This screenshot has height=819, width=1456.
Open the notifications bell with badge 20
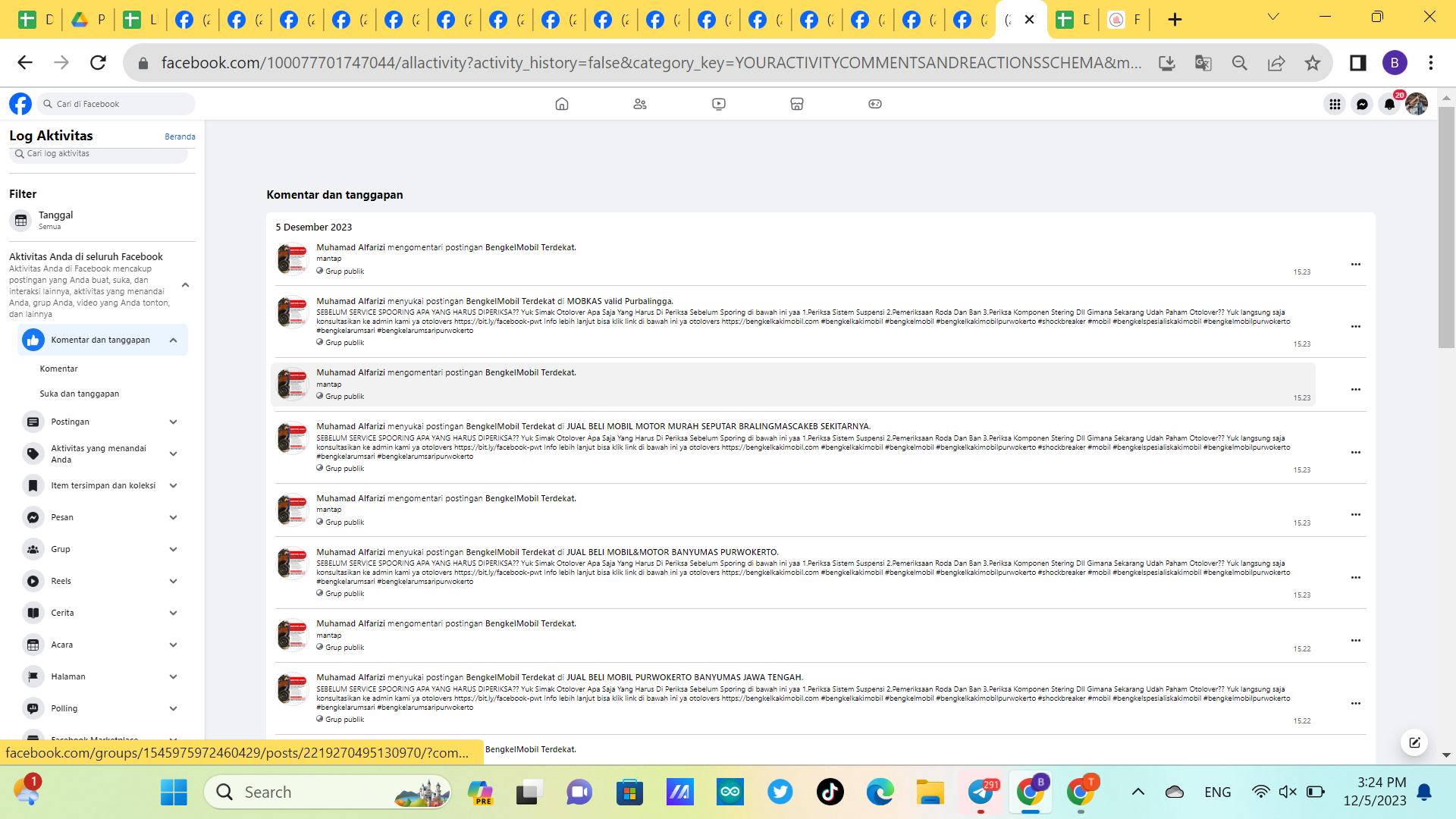pos(1389,104)
